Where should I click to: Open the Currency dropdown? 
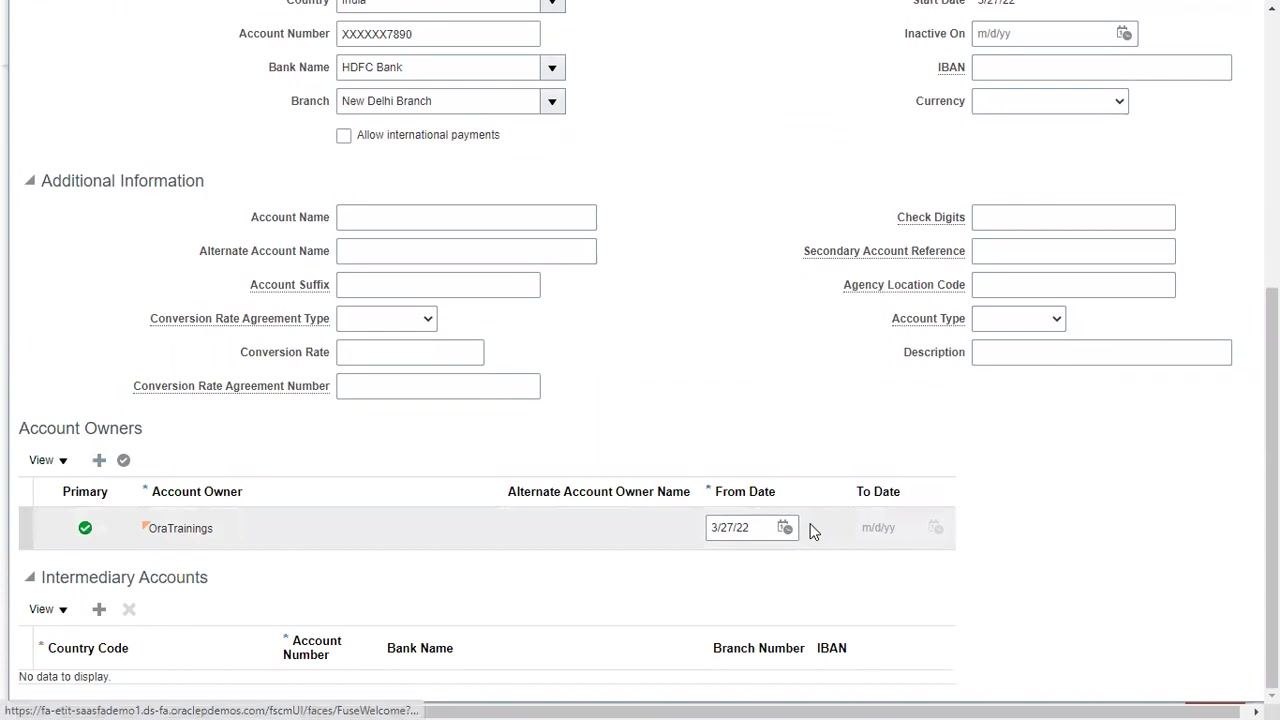pos(1050,101)
